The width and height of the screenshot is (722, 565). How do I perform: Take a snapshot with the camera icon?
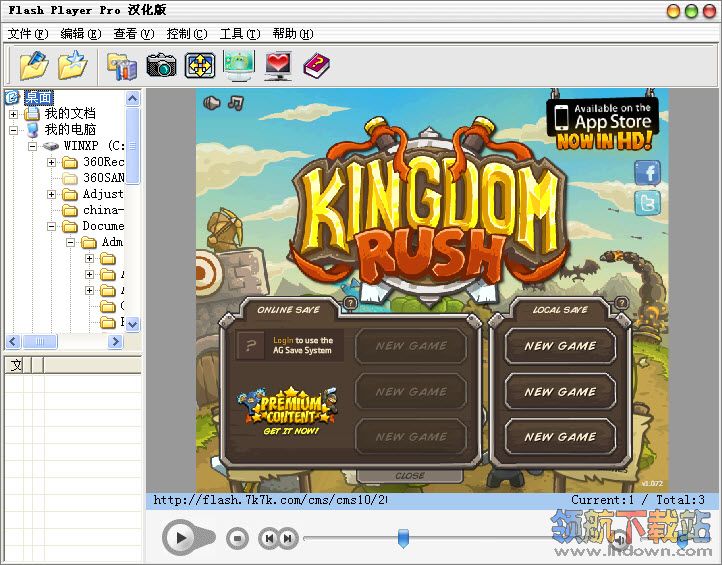(x=161, y=65)
